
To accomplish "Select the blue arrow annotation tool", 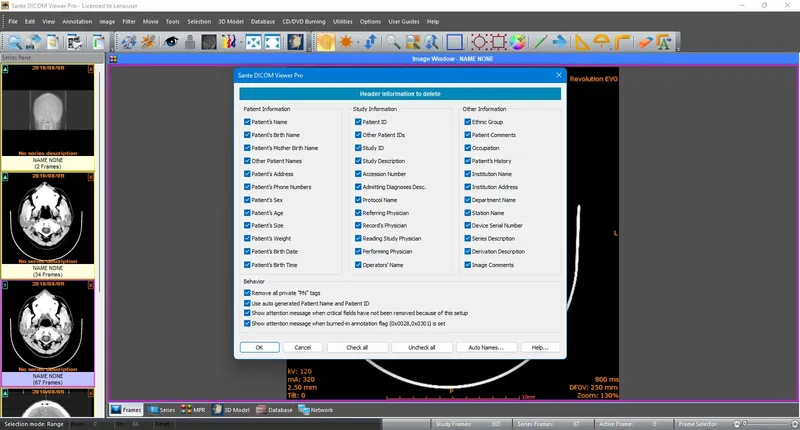I will pos(560,42).
